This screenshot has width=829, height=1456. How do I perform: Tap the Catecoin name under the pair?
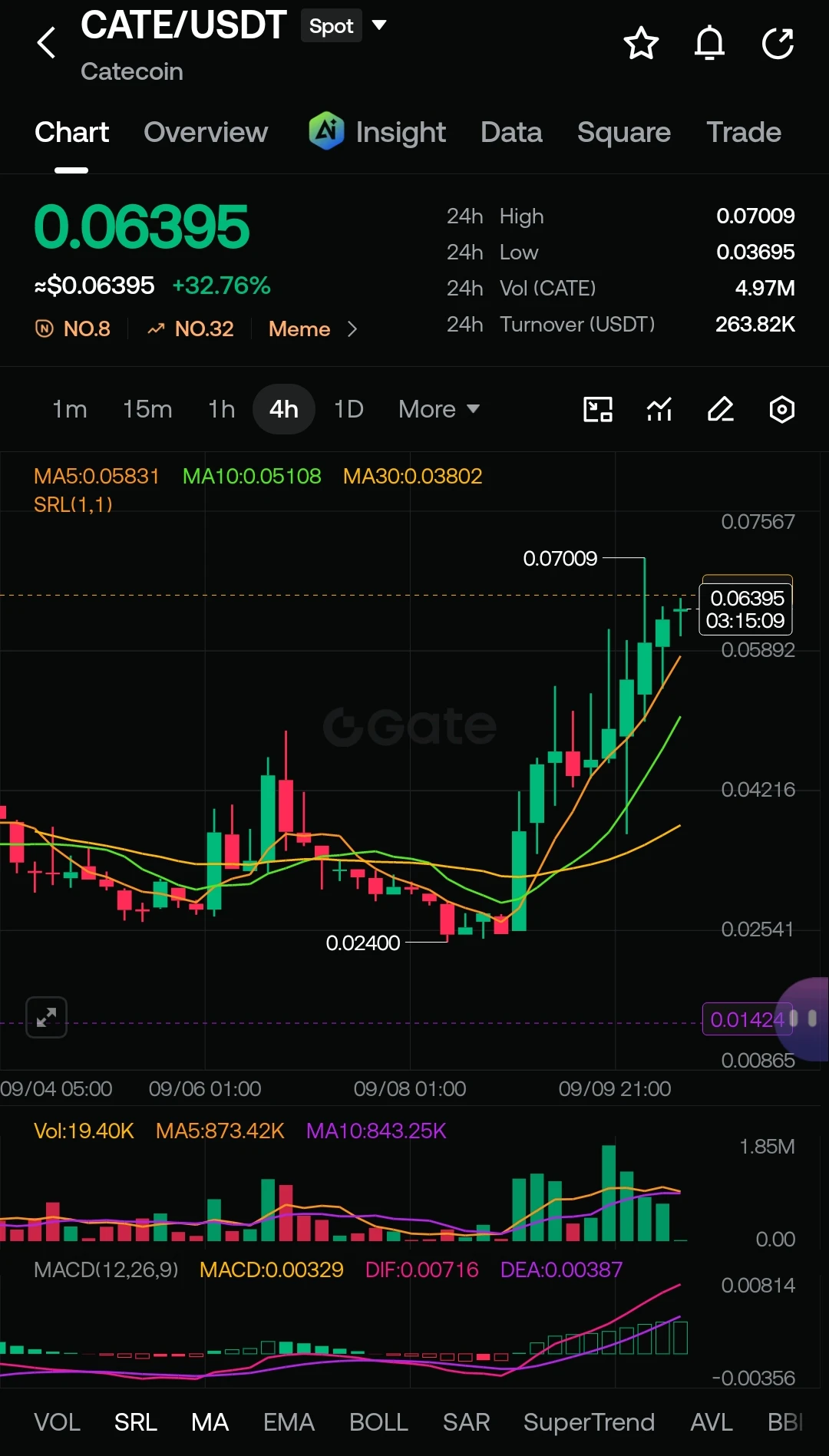[x=132, y=71]
